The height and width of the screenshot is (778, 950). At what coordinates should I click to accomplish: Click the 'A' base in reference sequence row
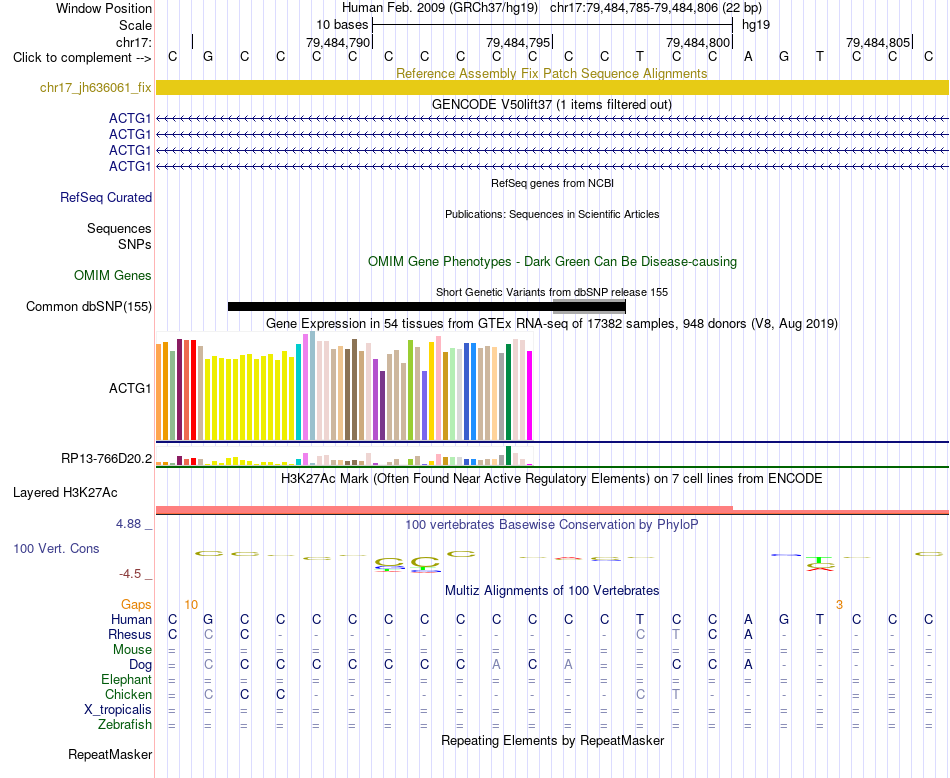[x=748, y=57]
